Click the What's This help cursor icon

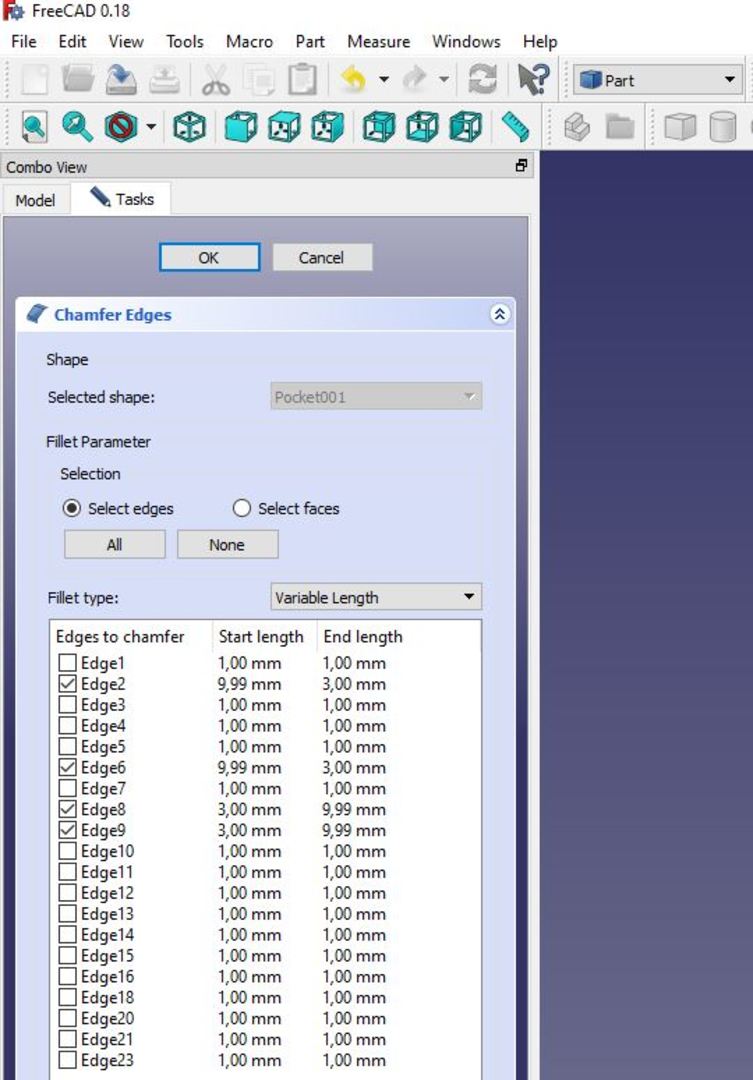(x=533, y=80)
